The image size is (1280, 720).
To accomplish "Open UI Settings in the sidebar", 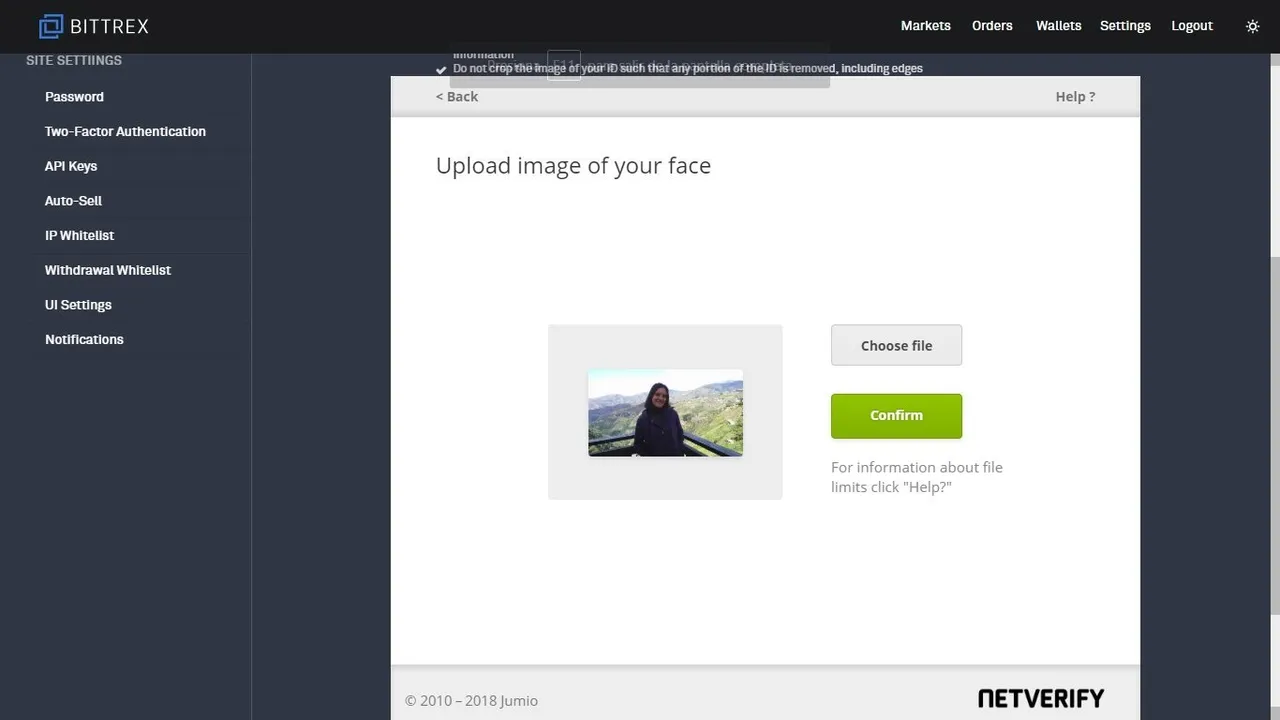I will pos(78,305).
